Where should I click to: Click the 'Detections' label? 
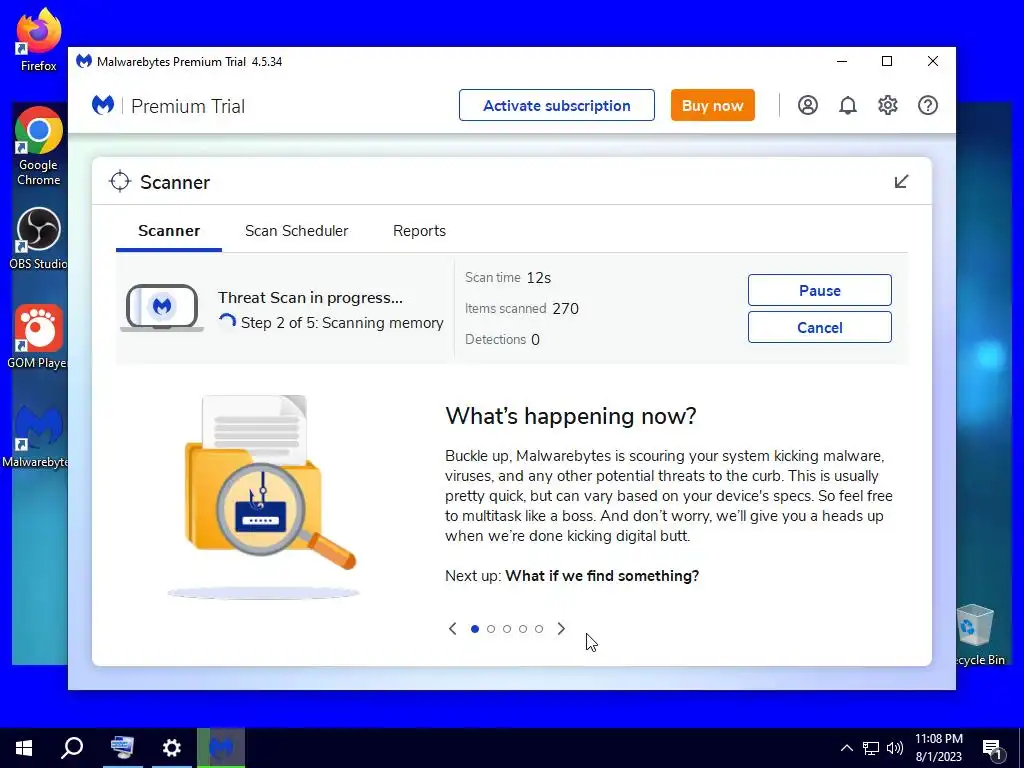point(495,340)
